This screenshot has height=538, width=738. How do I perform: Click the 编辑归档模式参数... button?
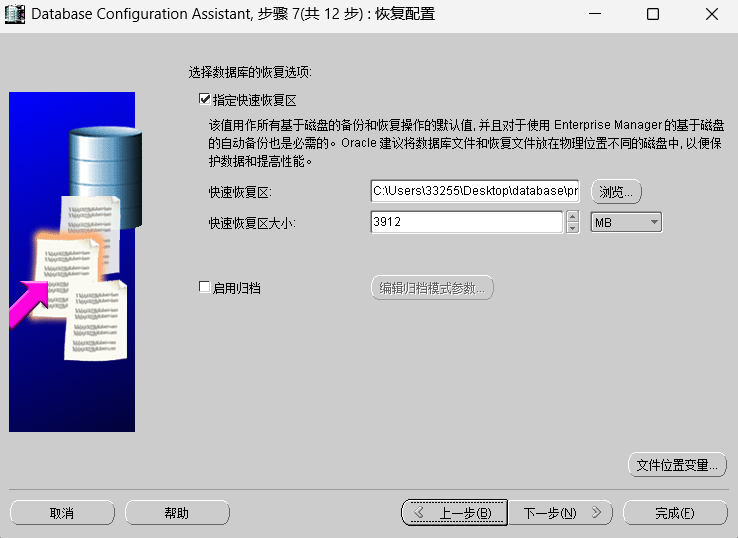[x=432, y=288]
